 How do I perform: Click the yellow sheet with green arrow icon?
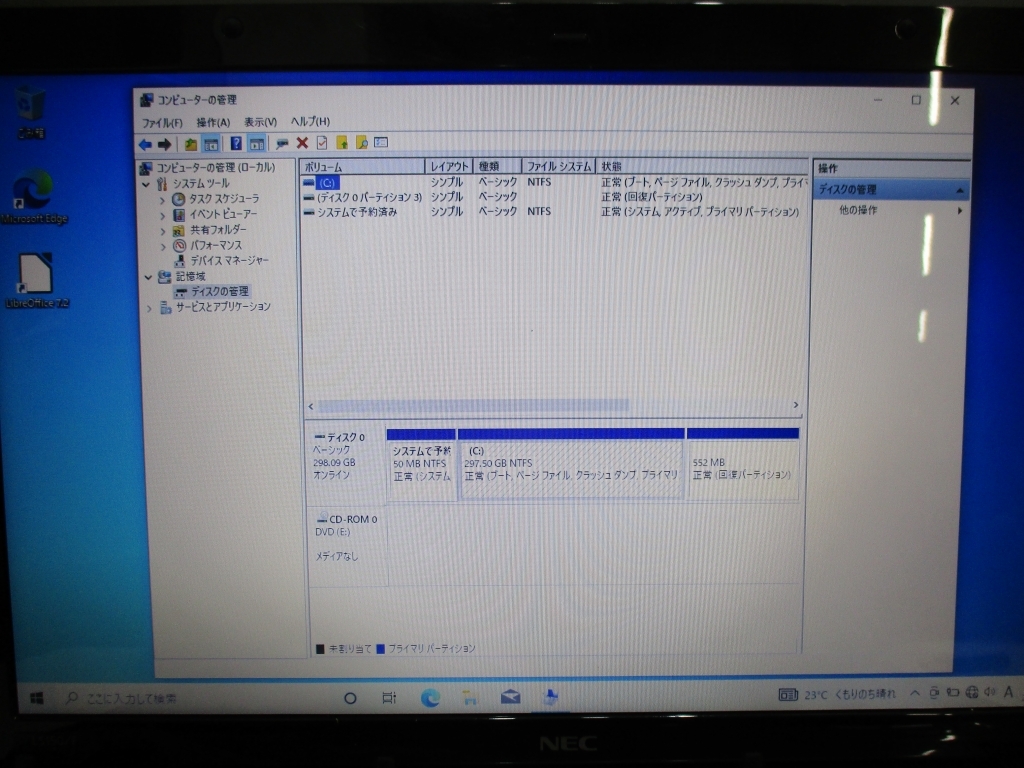[342, 142]
